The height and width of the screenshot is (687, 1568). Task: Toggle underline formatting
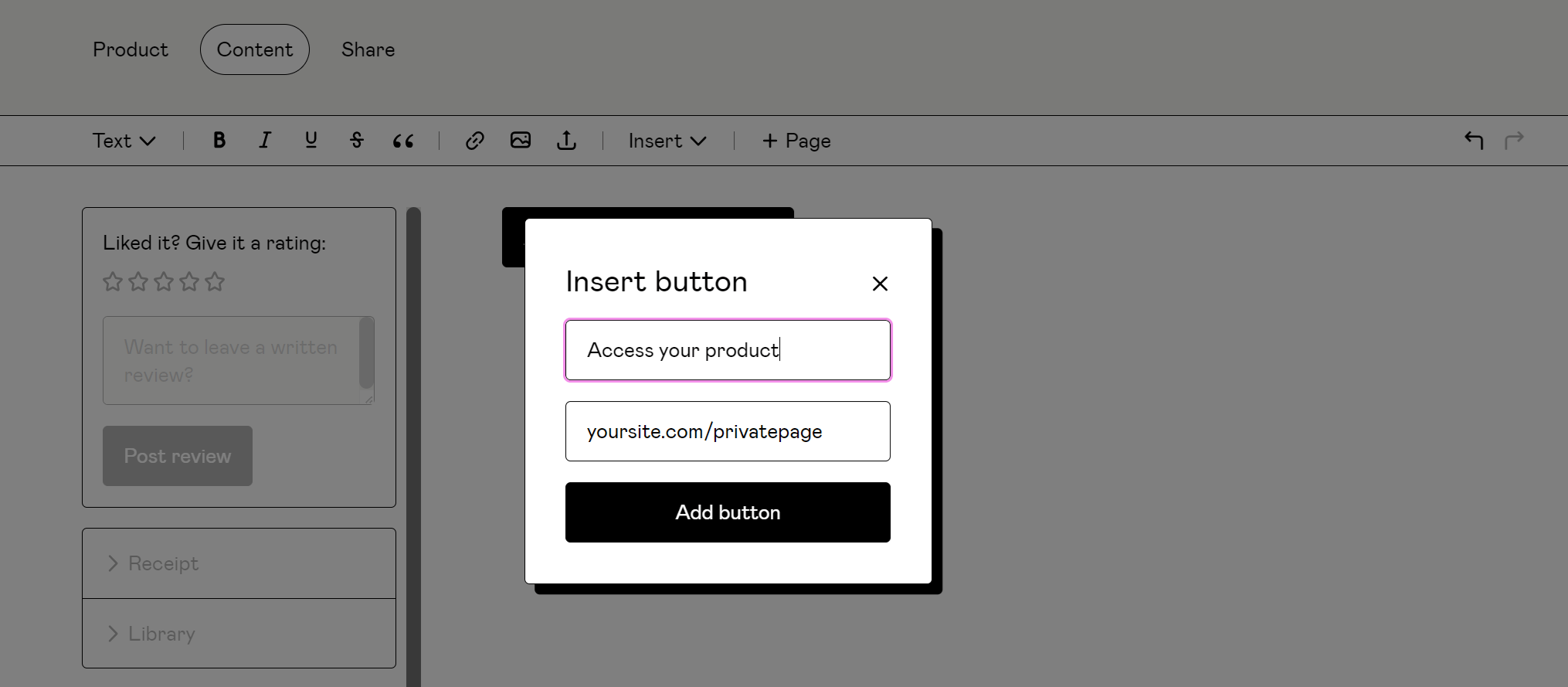point(311,140)
